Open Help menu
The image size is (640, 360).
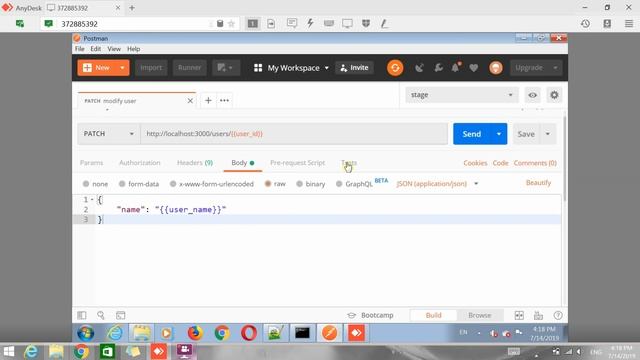pos(133,49)
